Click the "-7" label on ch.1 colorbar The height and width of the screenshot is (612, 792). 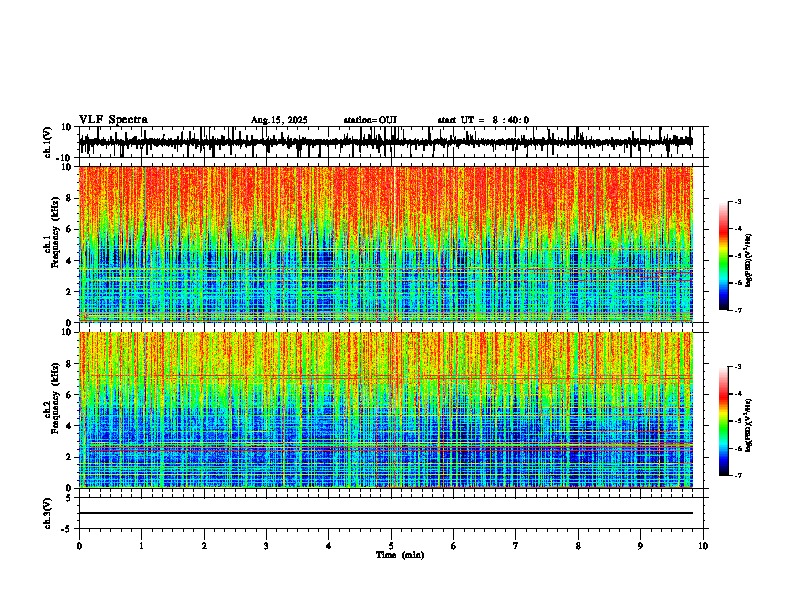738,311
